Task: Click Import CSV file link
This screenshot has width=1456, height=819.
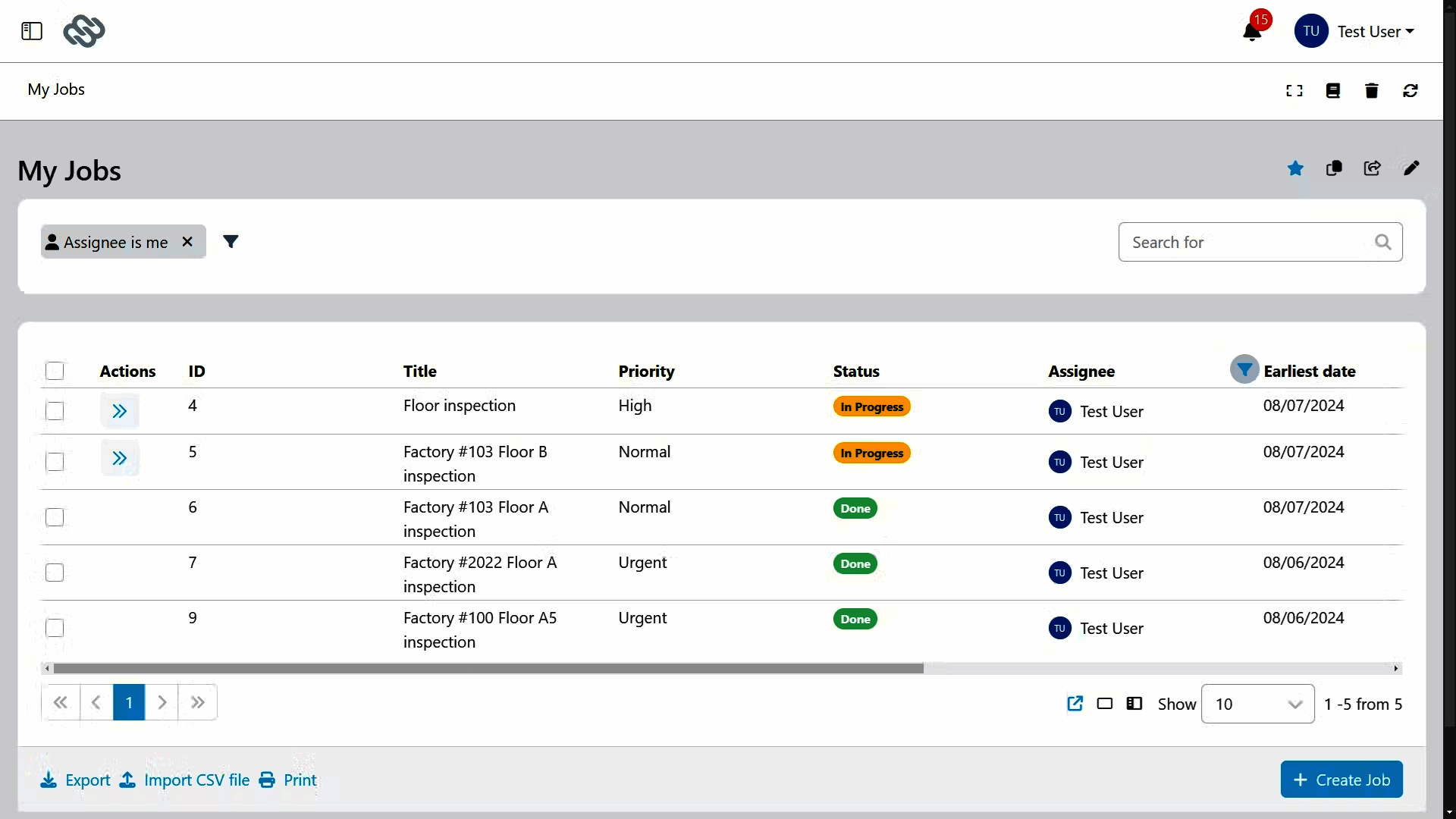Action: tap(185, 780)
